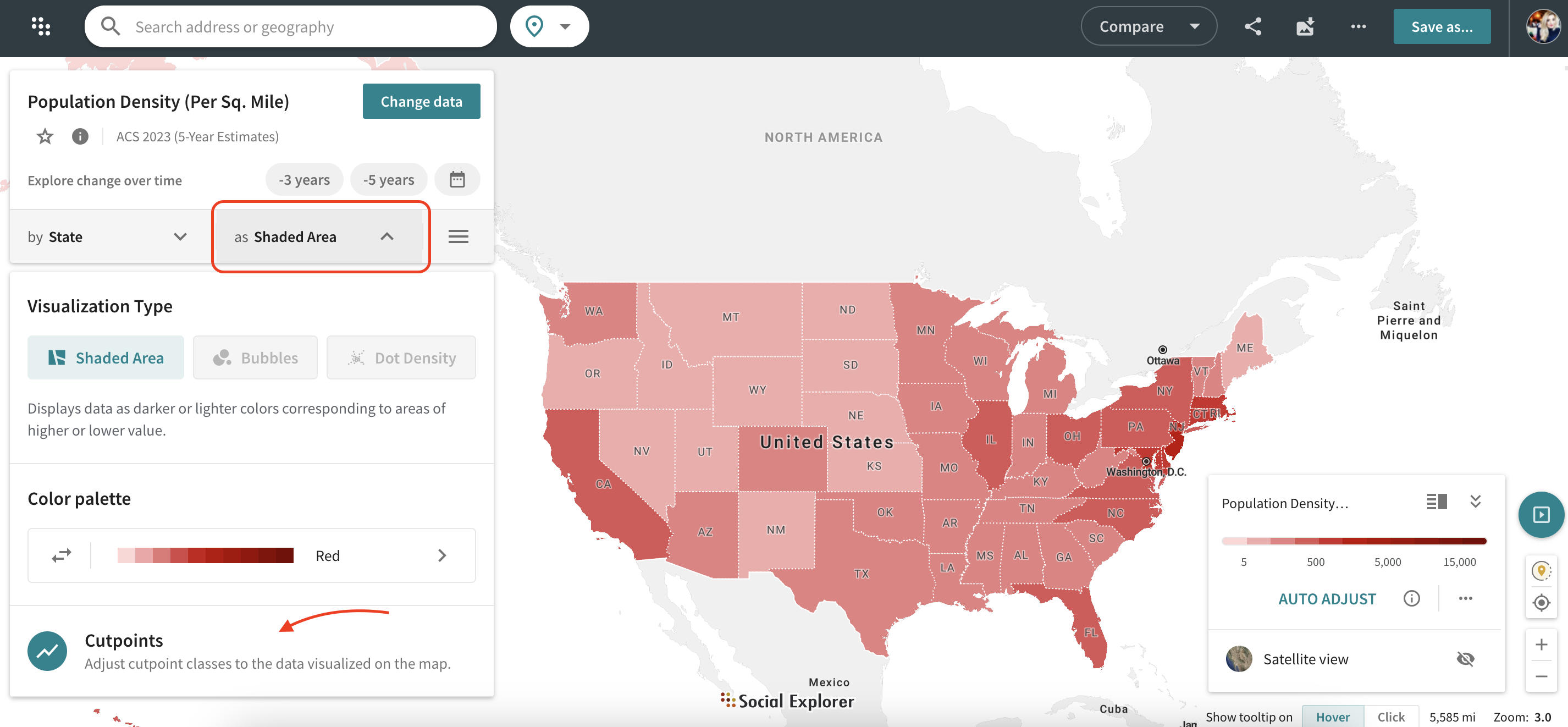Set tooltip to show on Hover

1333,717
